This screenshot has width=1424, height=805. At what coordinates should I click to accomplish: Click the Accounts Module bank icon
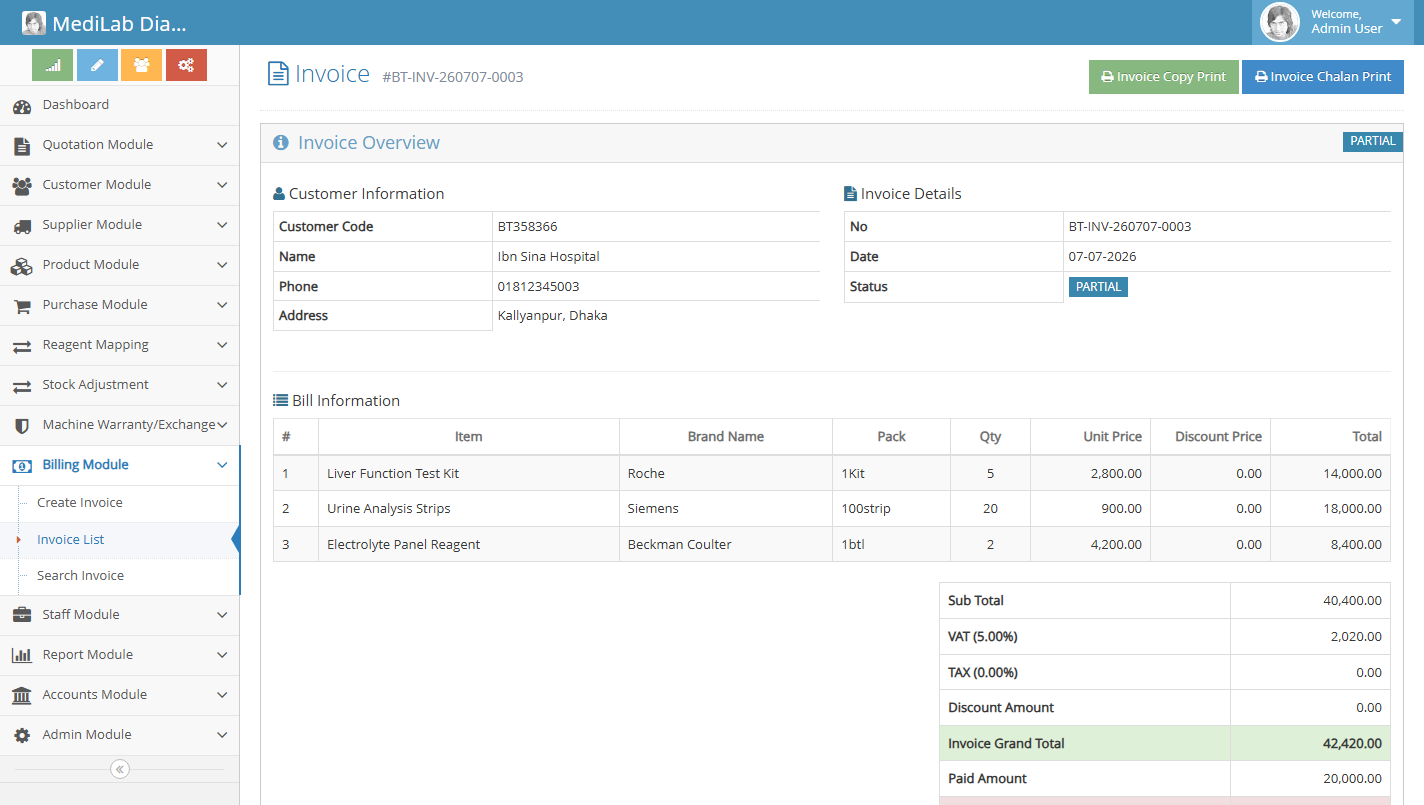pos(22,696)
